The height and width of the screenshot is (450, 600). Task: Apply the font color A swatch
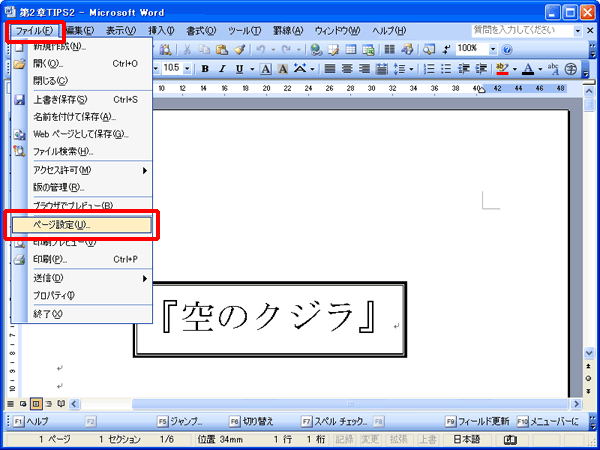tap(528, 69)
